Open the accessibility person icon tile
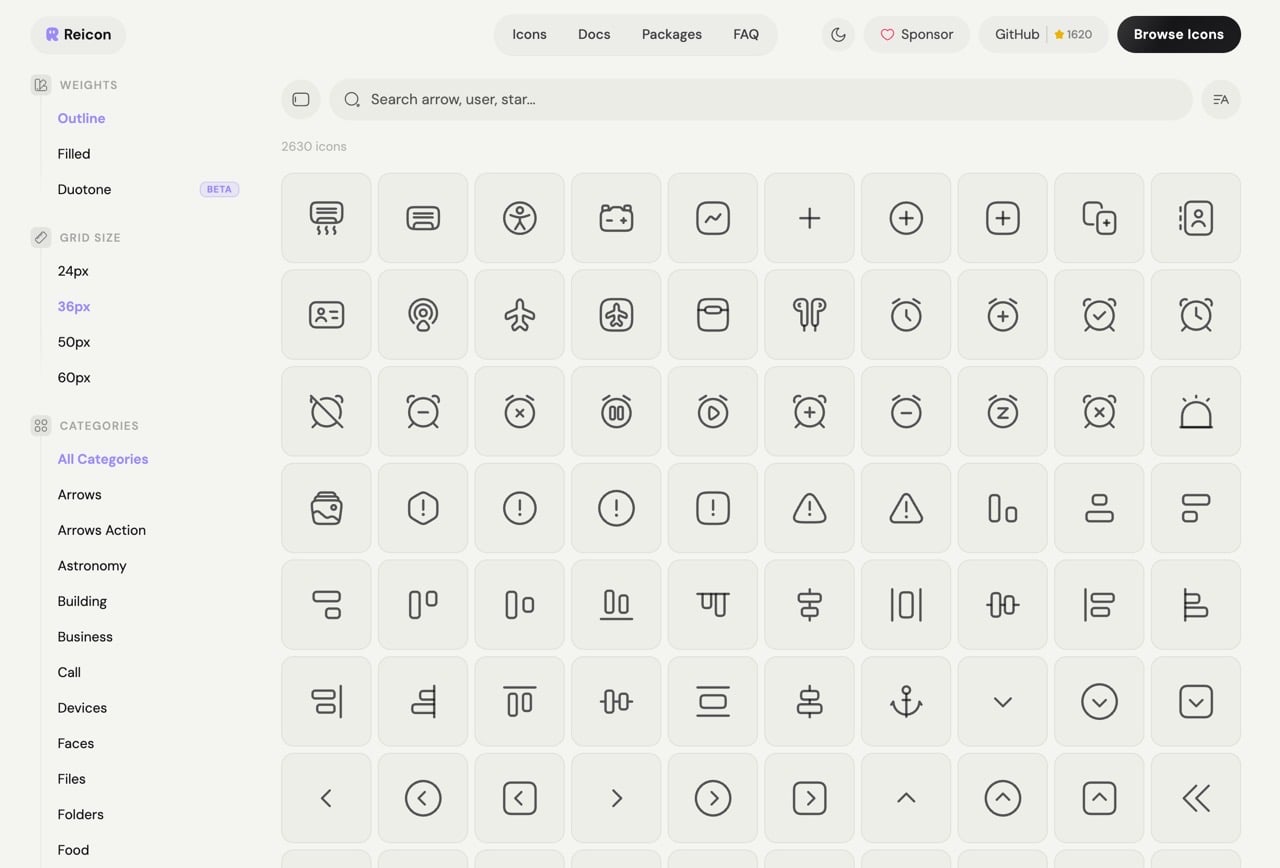1280x868 pixels. pos(520,218)
